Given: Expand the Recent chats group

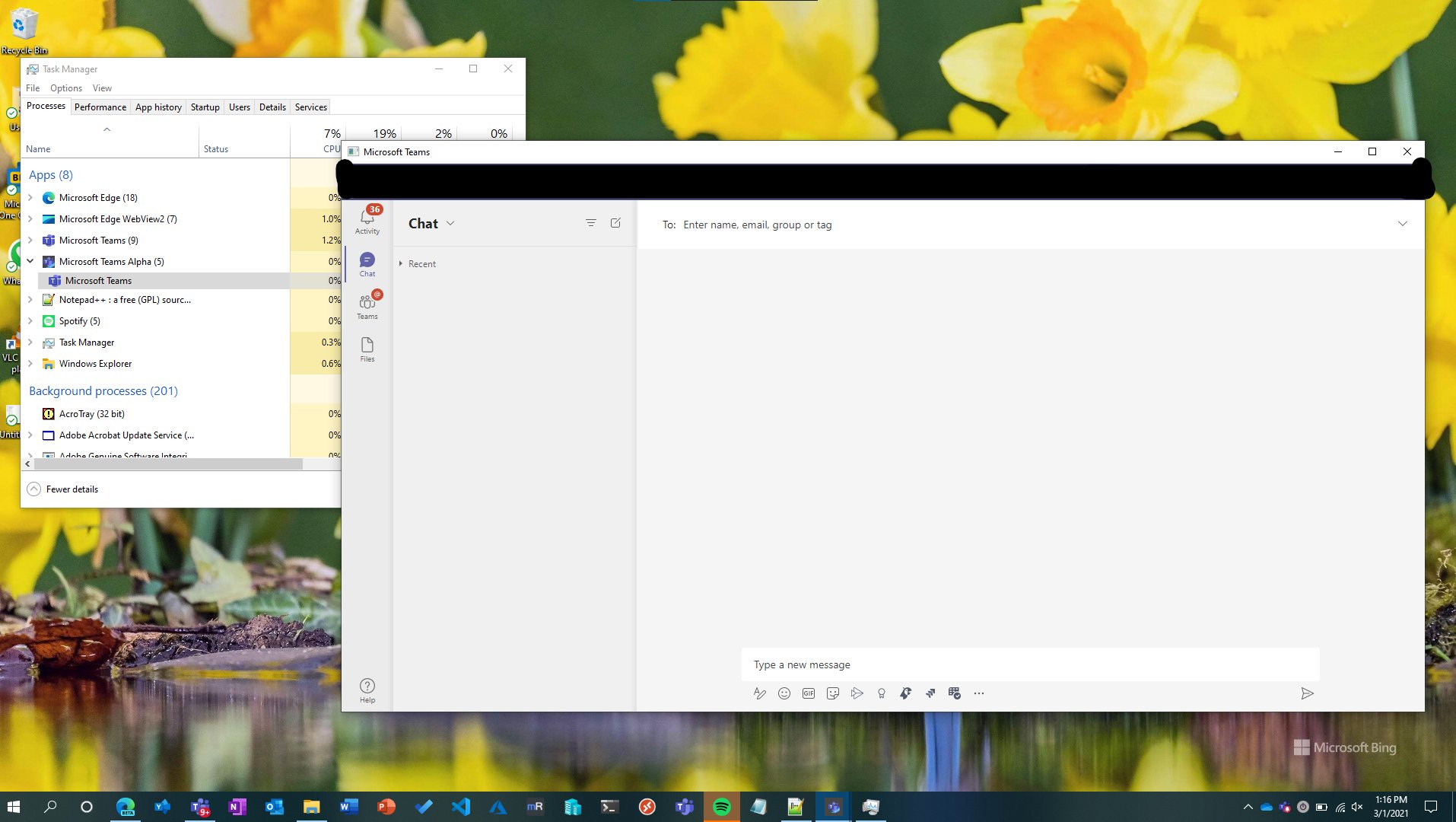Looking at the screenshot, I should (x=401, y=264).
